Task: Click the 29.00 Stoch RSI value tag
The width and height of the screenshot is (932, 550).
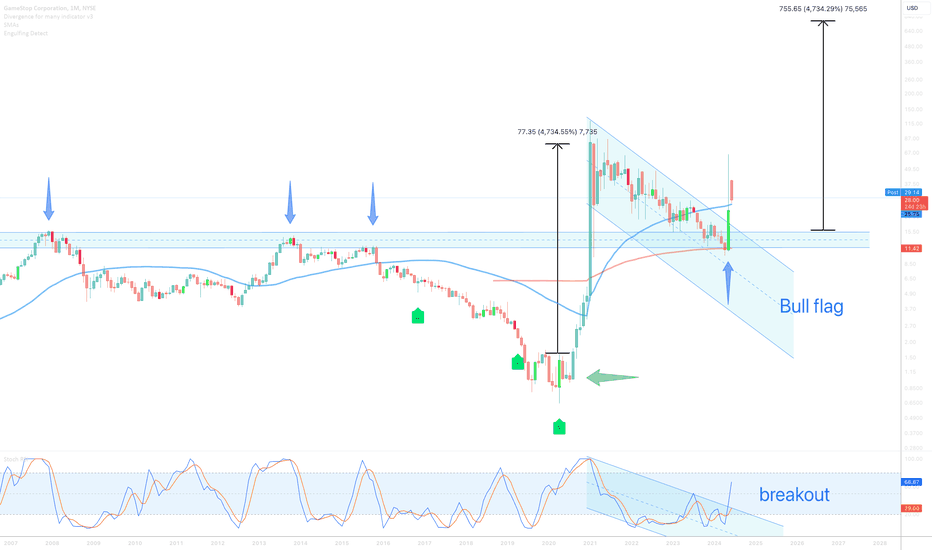Action: (911, 508)
